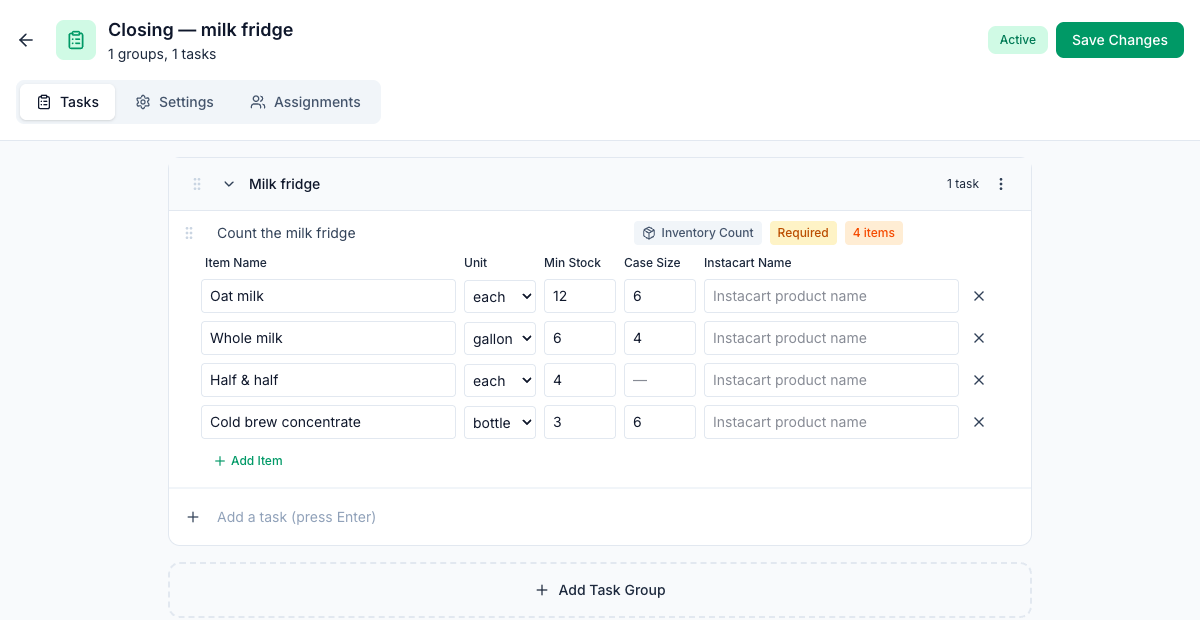Image resolution: width=1200 pixels, height=620 pixels.
Task: Remove the Cold brew concentrate item row
Action: point(979,422)
